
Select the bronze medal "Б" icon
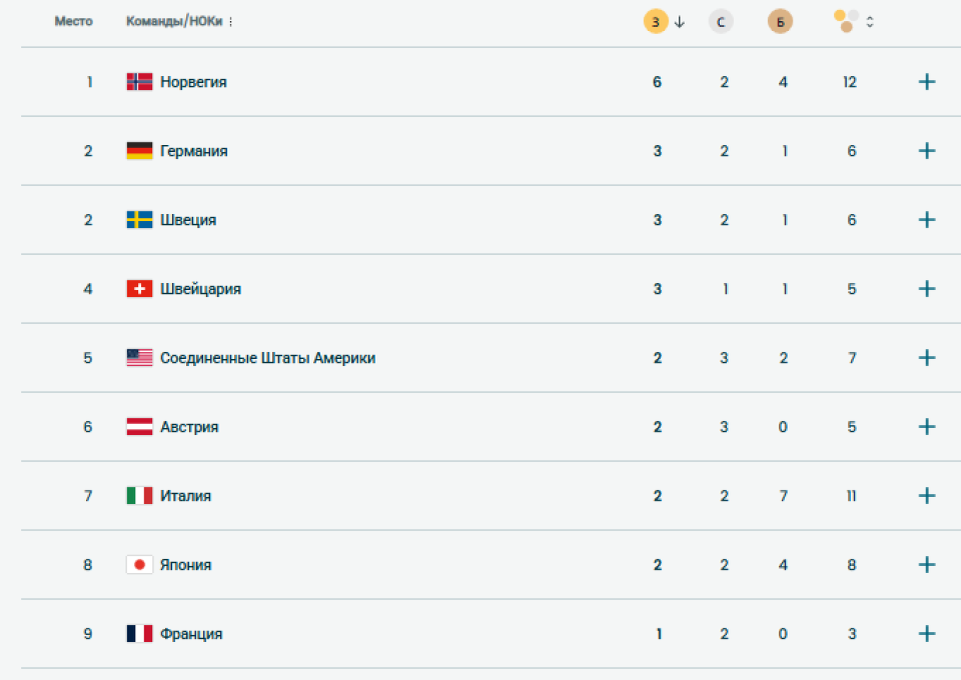pyautogui.click(x=781, y=20)
